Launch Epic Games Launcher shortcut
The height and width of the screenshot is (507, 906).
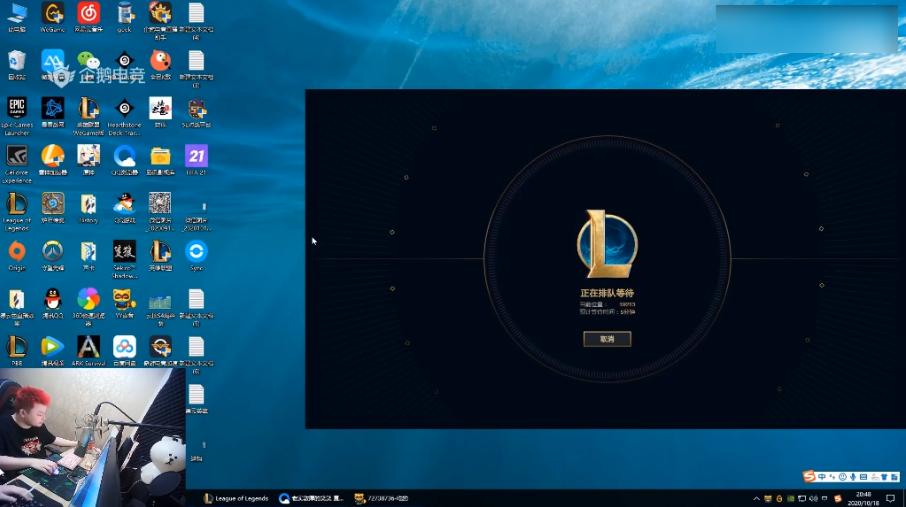click(x=17, y=116)
